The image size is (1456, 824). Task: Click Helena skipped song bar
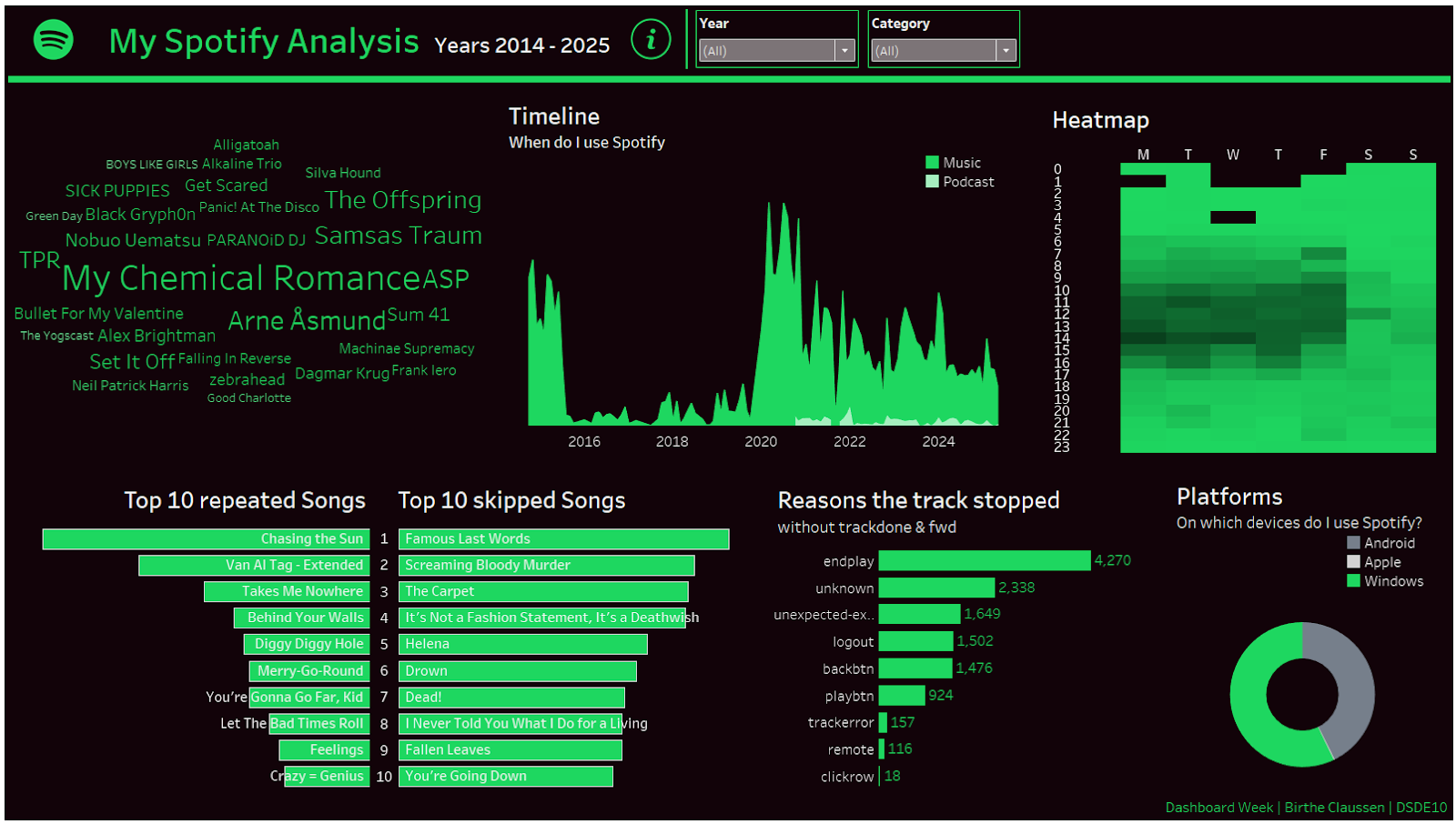click(523, 645)
